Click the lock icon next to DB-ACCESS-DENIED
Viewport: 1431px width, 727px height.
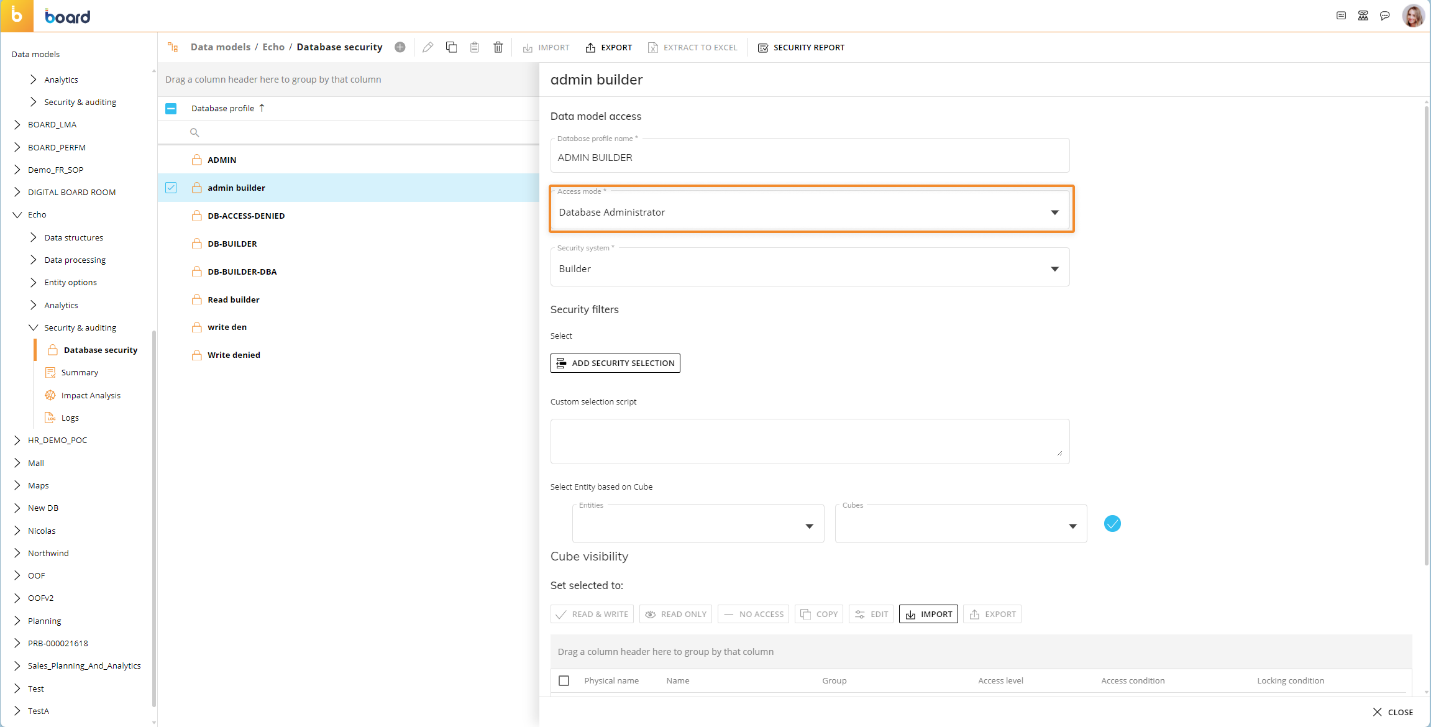197,216
